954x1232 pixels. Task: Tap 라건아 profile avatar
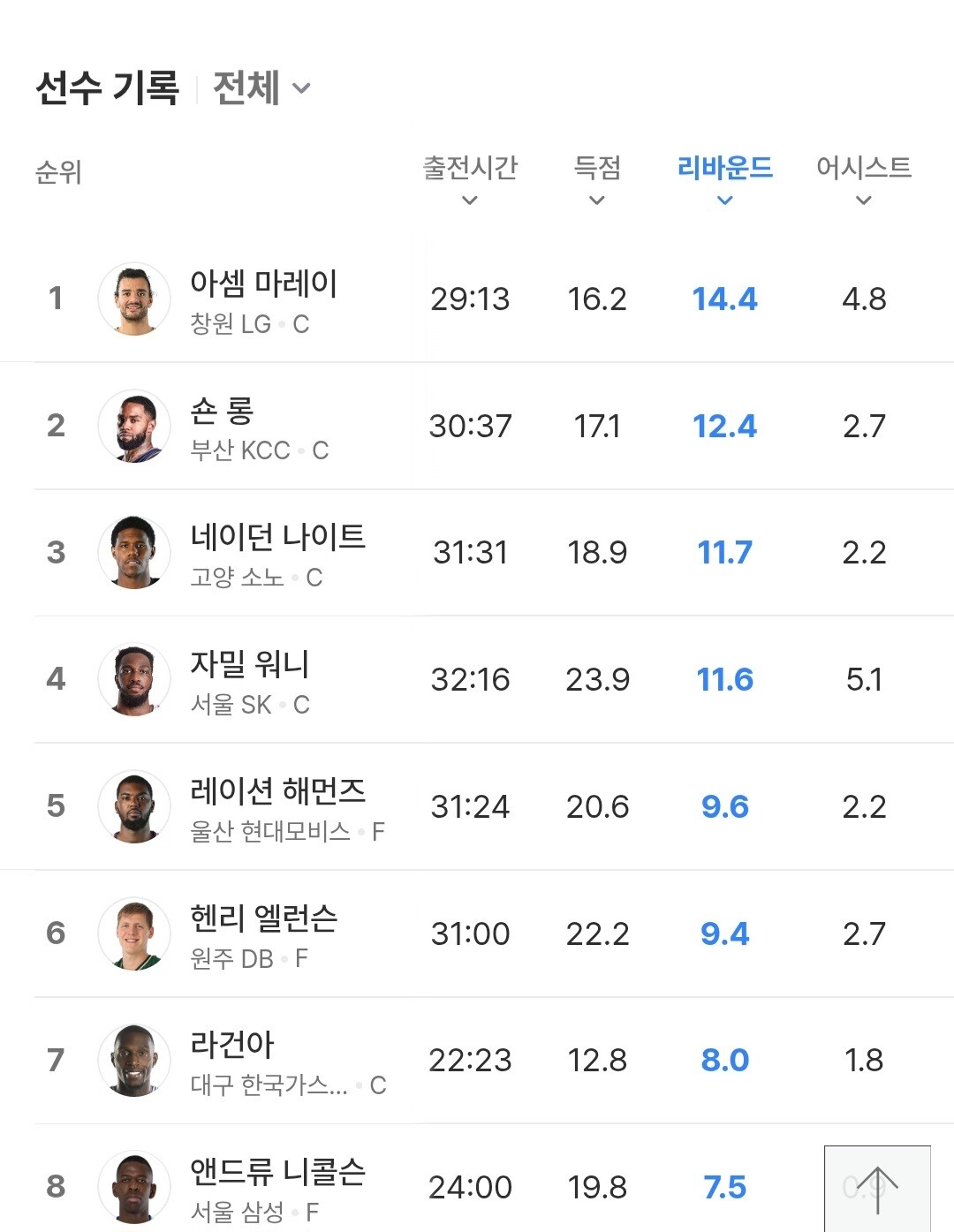[x=134, y=1060]
